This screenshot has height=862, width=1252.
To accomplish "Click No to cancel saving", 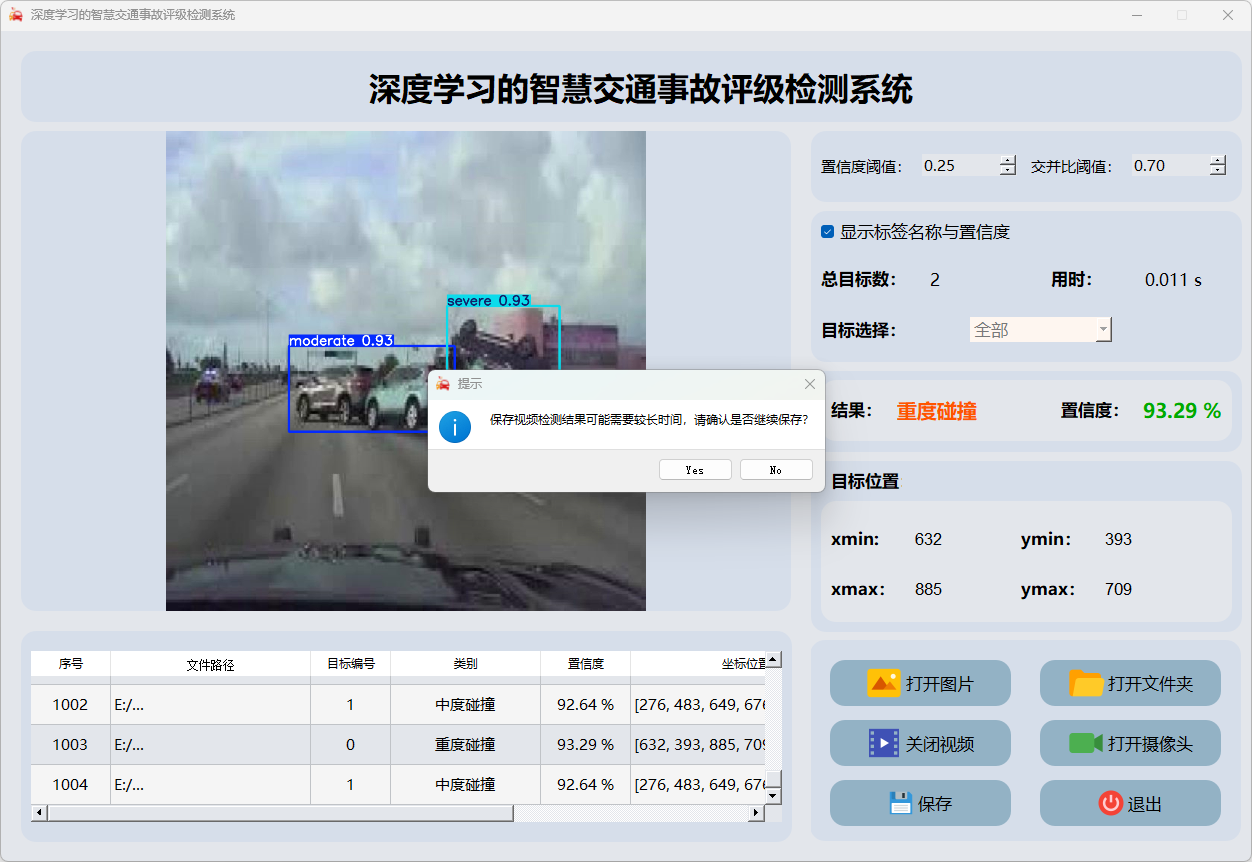I will pos(776,470).
